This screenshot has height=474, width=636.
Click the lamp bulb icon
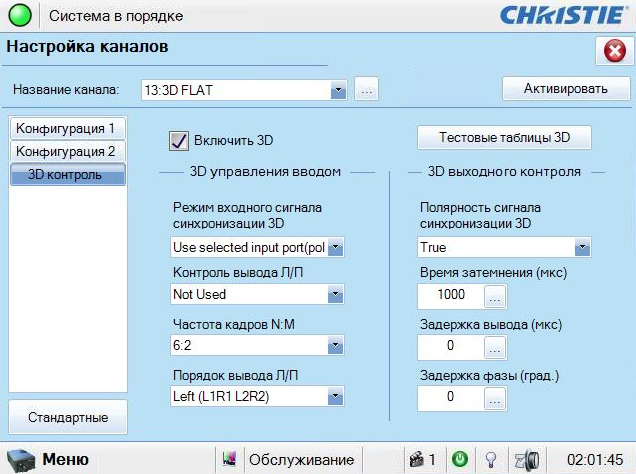pos(491,460)
